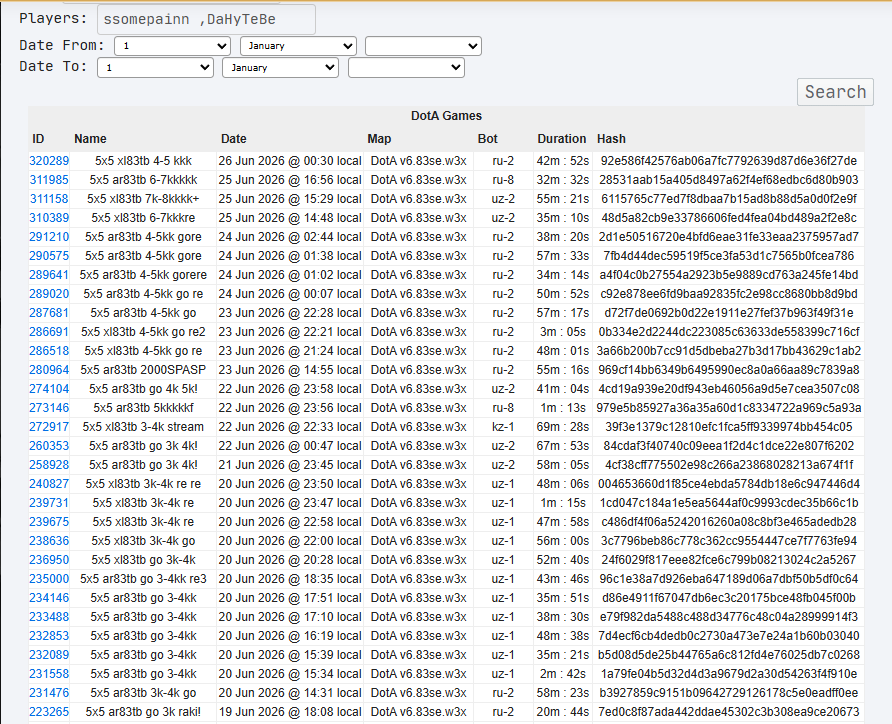Open game ID 272917
The width and height of the screenshot is (892, 724).
[x=49, y=427]
